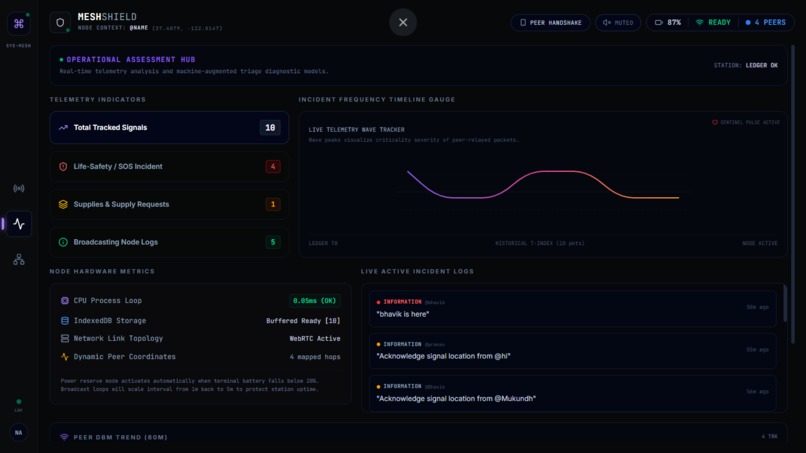Click the Operational Assessment Hub title
Viewport: 806px width, 453px height.
(131, 60)
